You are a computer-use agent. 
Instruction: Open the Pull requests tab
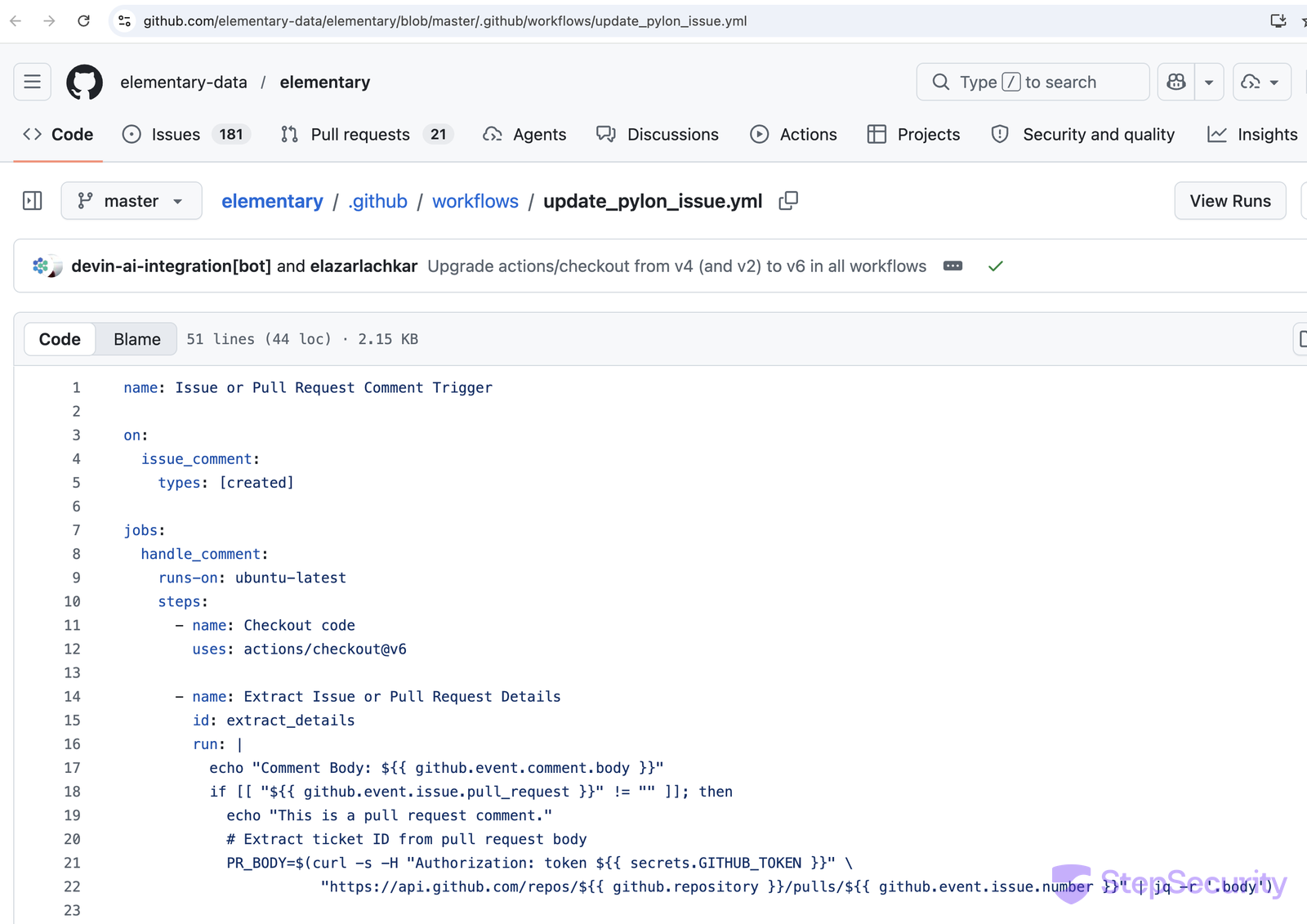click(x=367, y=134)
